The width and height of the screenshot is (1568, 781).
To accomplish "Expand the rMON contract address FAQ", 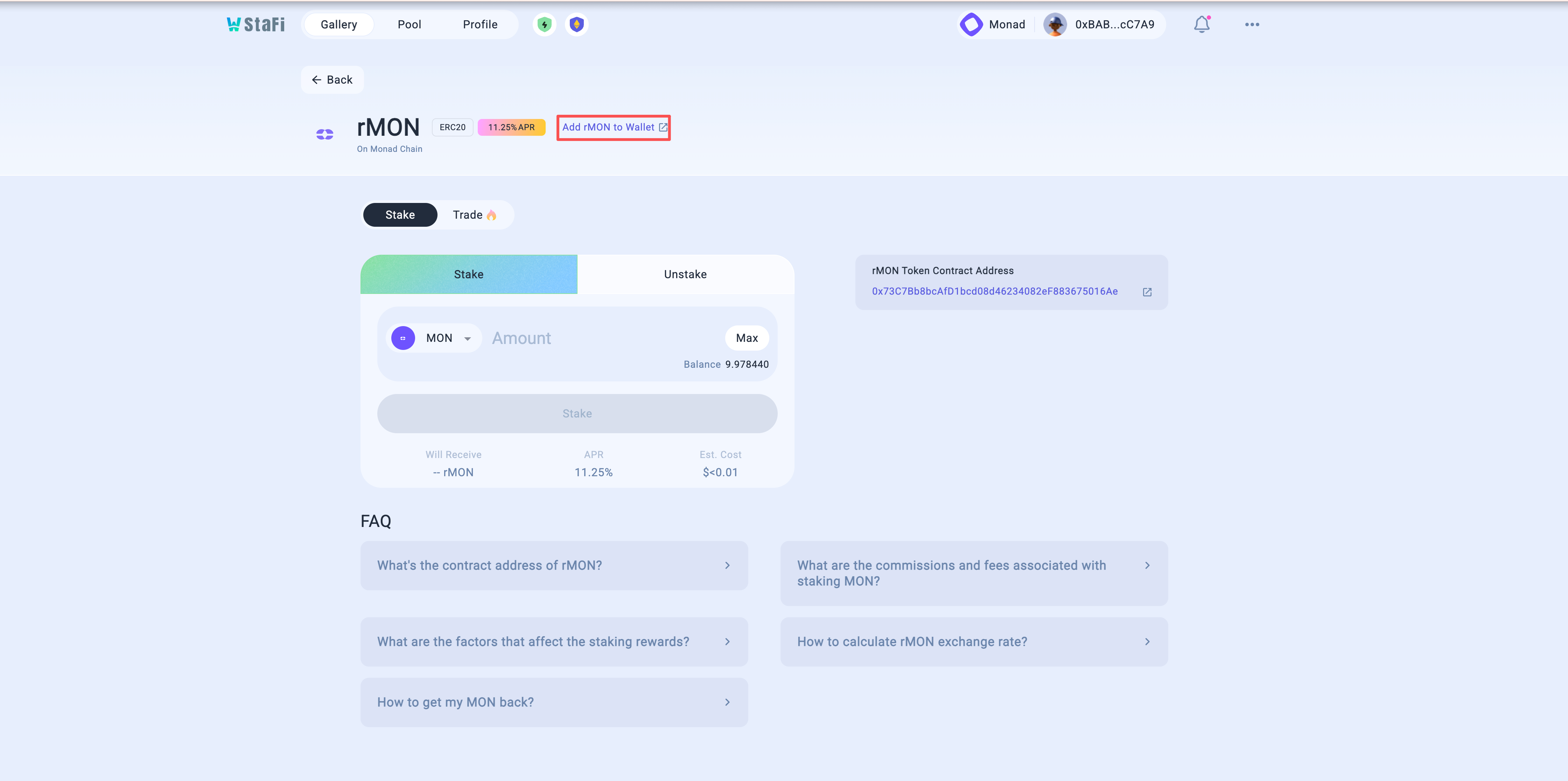I will point(553,565).
